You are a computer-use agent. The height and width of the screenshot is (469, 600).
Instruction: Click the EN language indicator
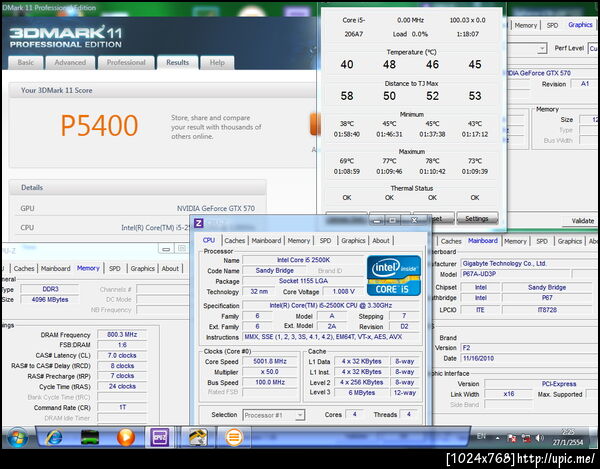[481, 436]
